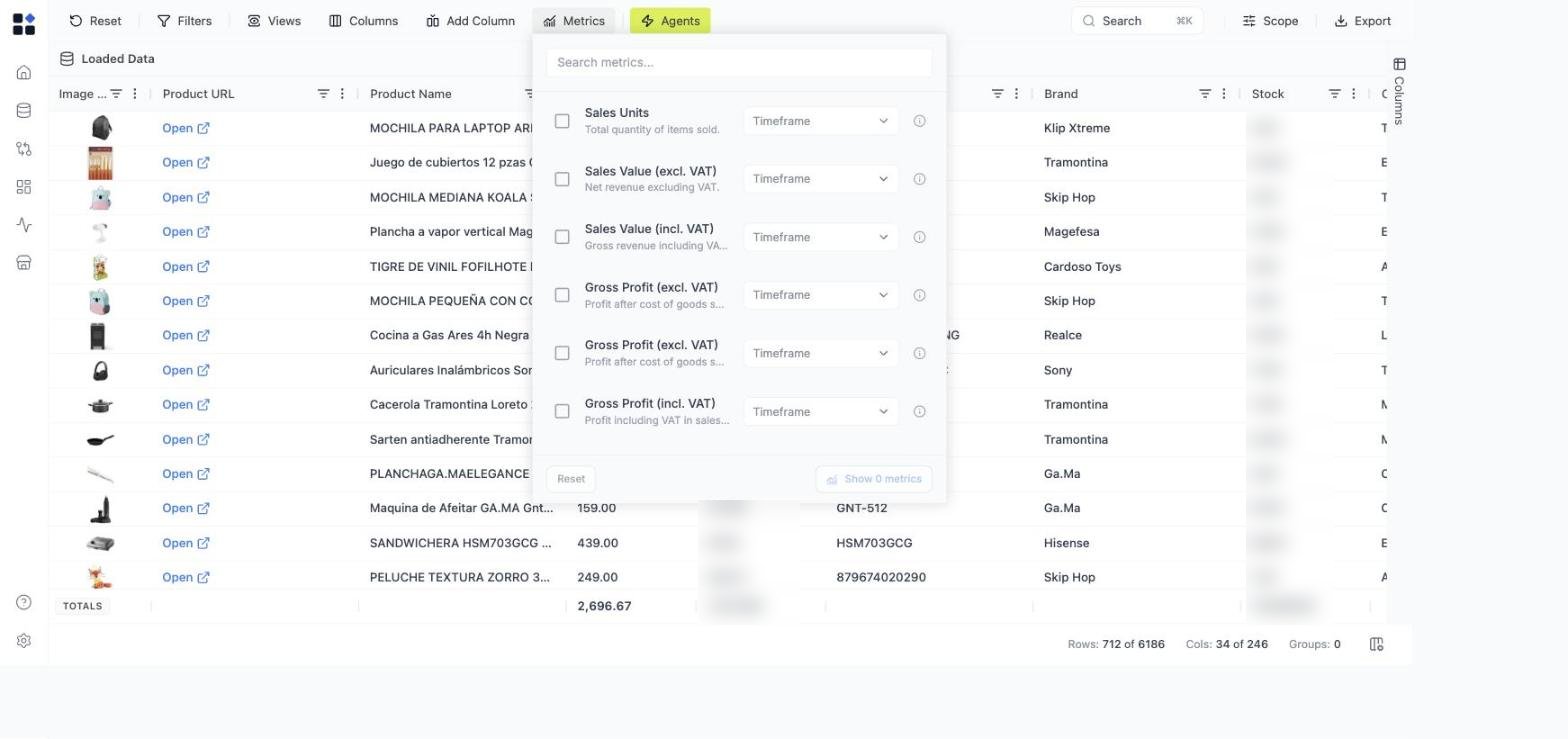Open the Home icon in the left sidebar
The image size is (1568, 739).
click(24, 73)
